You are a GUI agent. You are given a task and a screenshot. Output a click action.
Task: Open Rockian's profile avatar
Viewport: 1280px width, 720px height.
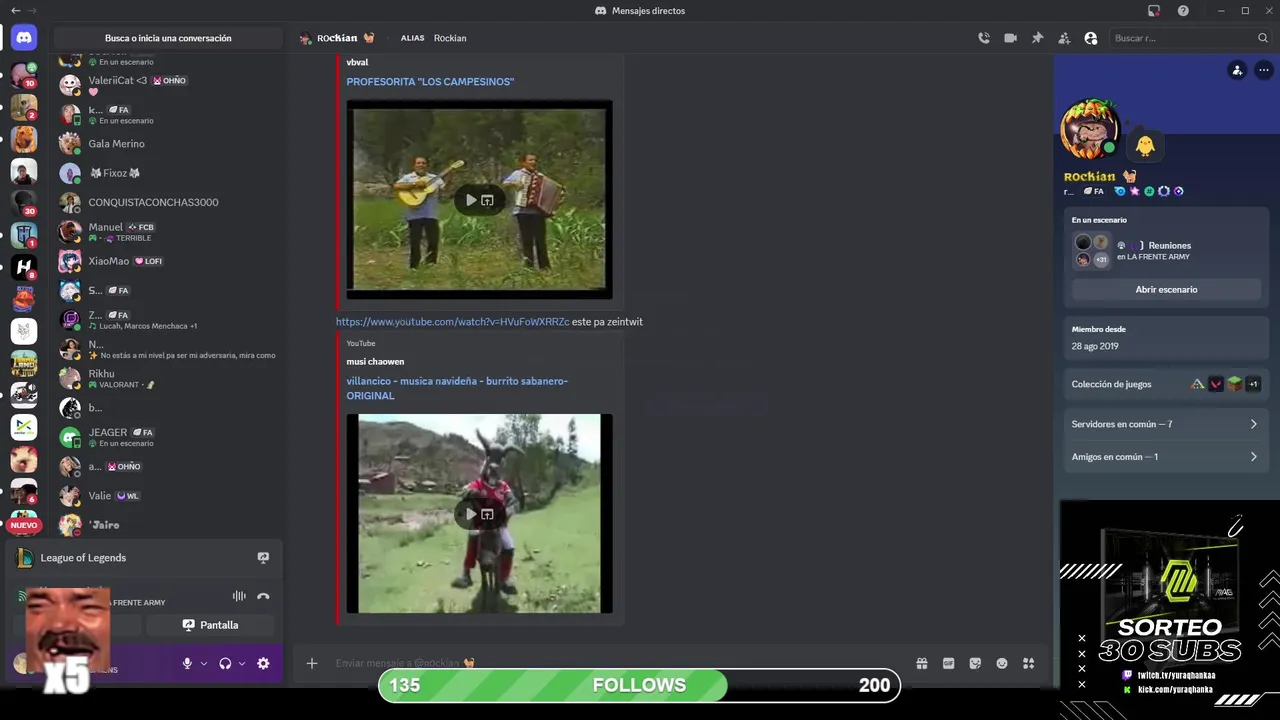click(x=1089, y=129)
